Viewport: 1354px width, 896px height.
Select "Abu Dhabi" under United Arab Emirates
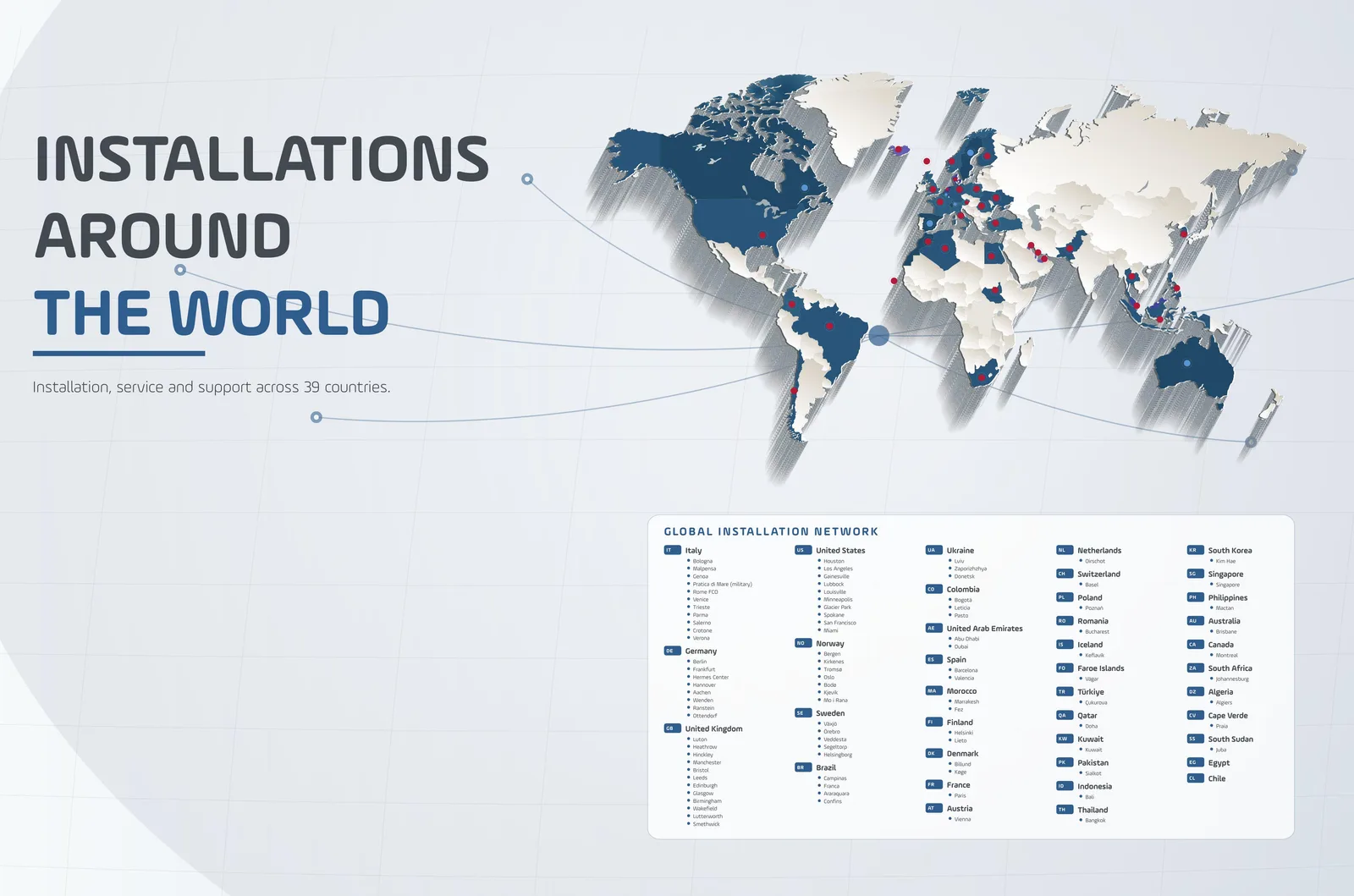click(966, 639)
